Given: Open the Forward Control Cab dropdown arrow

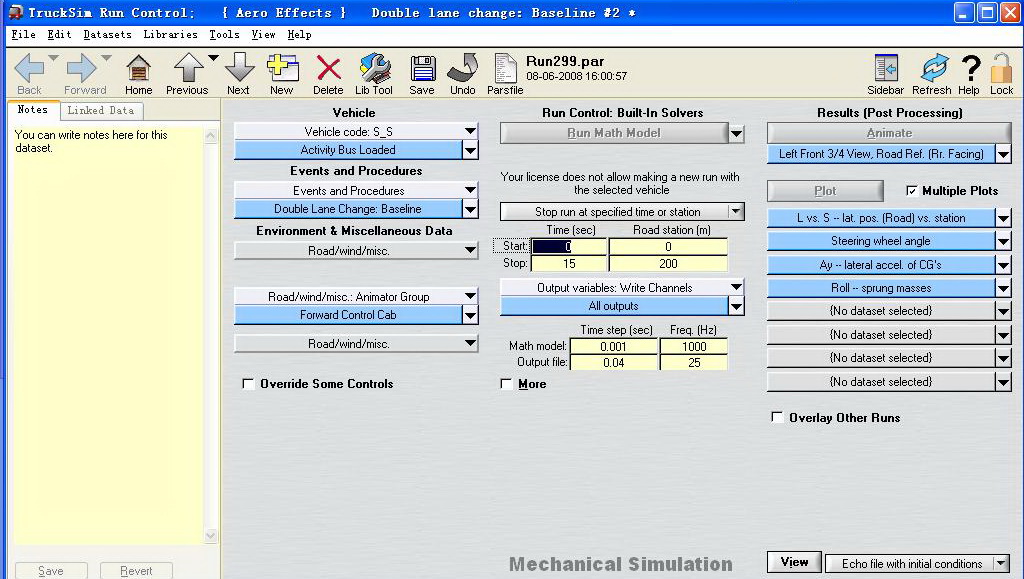Looking at the screenshot, I should tap(470, 315).
